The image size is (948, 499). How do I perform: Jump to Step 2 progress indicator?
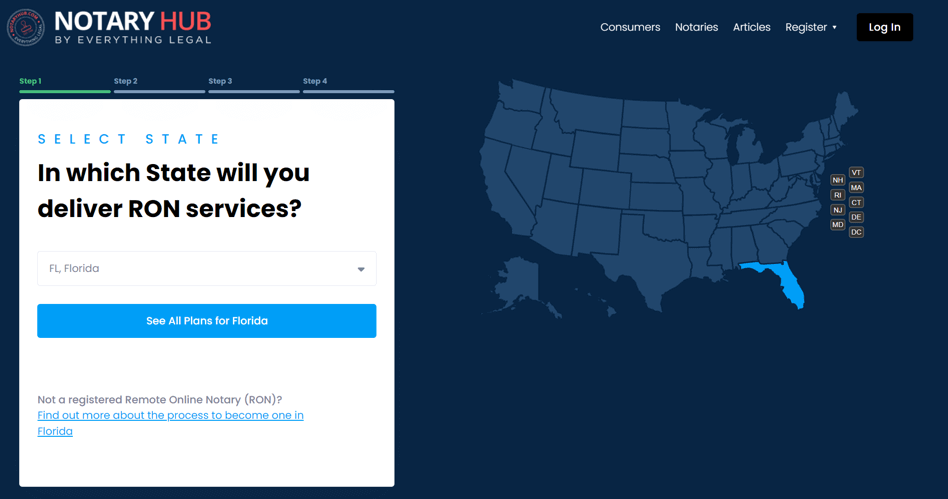pos(159,85)
